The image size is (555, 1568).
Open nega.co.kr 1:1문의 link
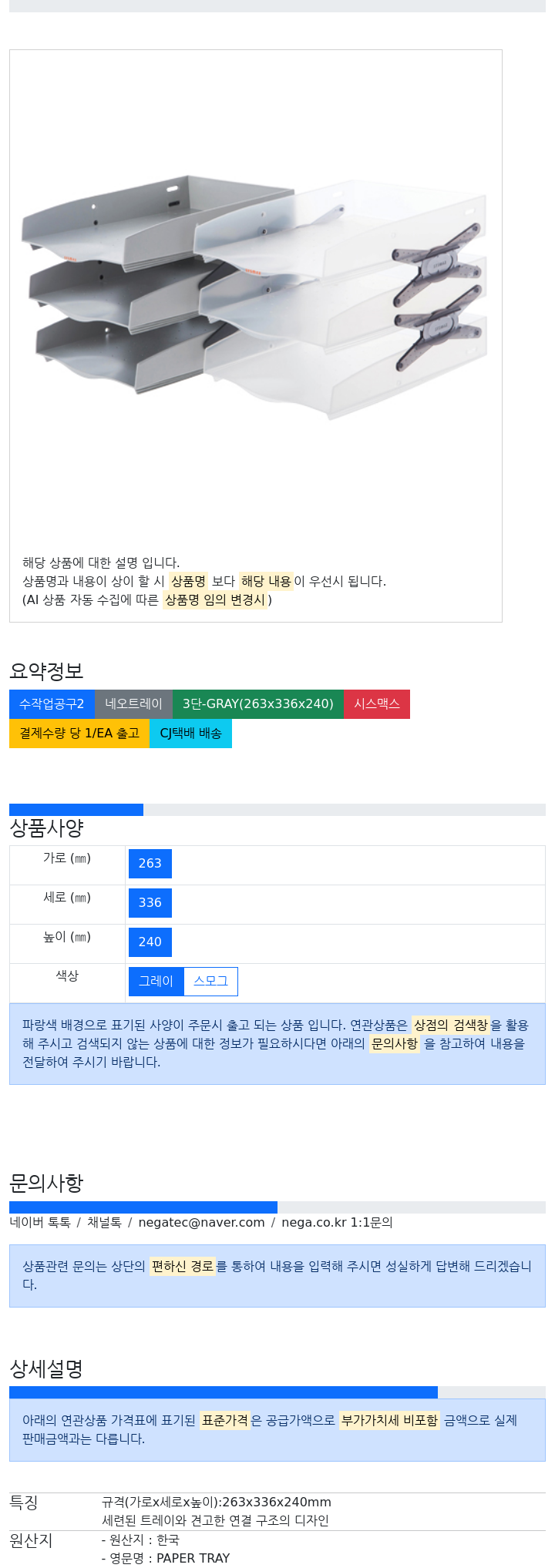pyautogui.click(x=337, y=1223)
